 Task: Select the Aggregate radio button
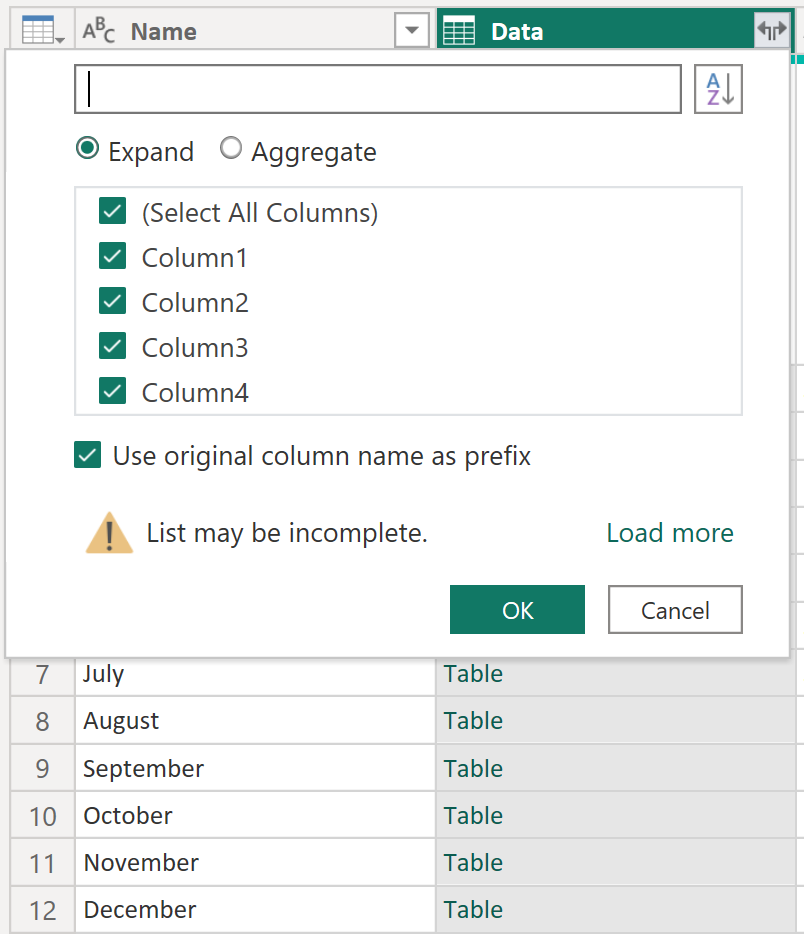click(x=231, y=150)
